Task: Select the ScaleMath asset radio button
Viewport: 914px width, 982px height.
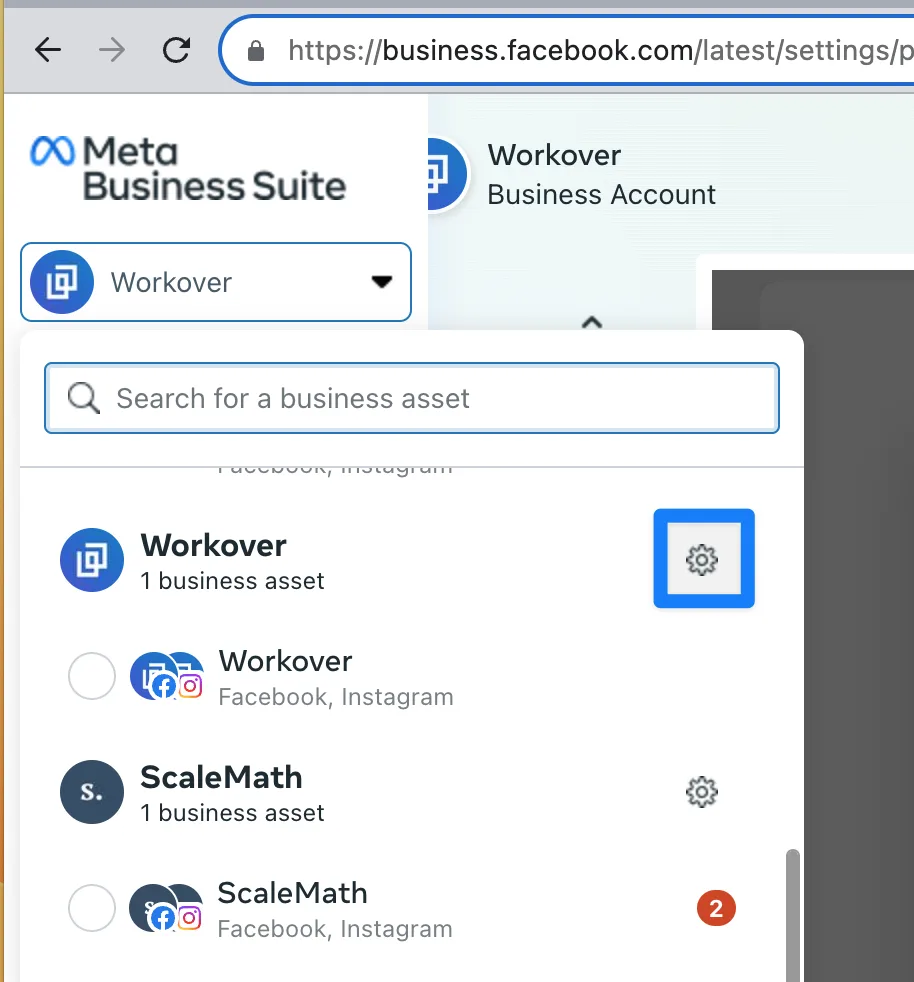Action: click(x=91, y=909)
